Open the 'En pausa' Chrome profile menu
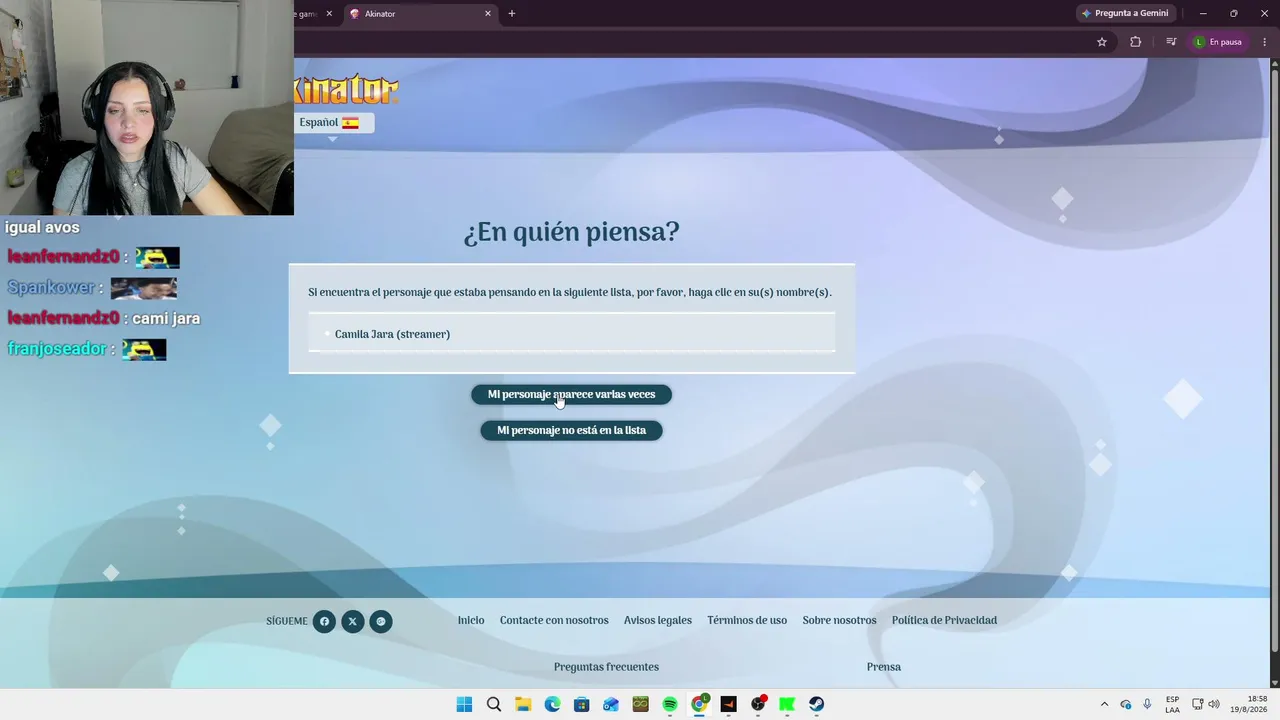This screenshot has height=720, width=1280. 1218,42
